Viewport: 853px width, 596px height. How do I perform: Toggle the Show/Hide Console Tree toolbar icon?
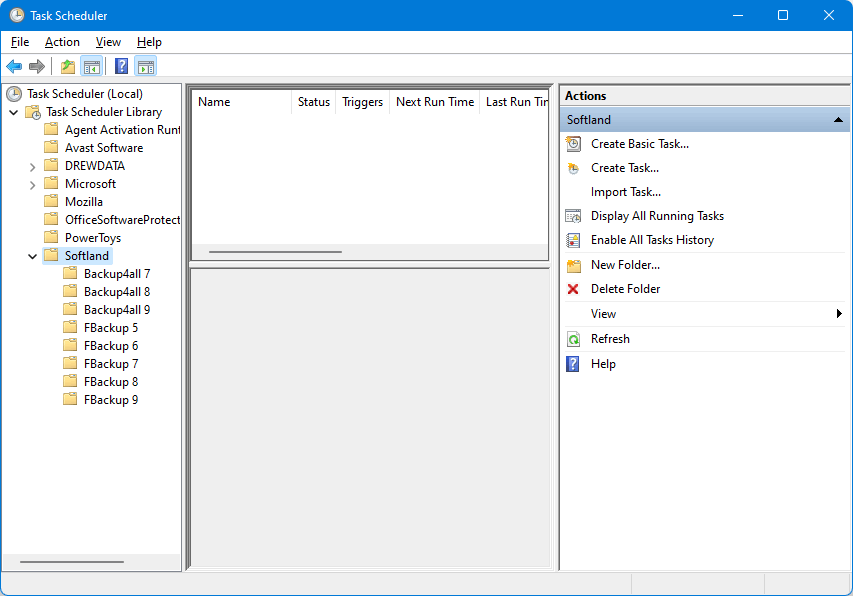click(x=90, y=66)
